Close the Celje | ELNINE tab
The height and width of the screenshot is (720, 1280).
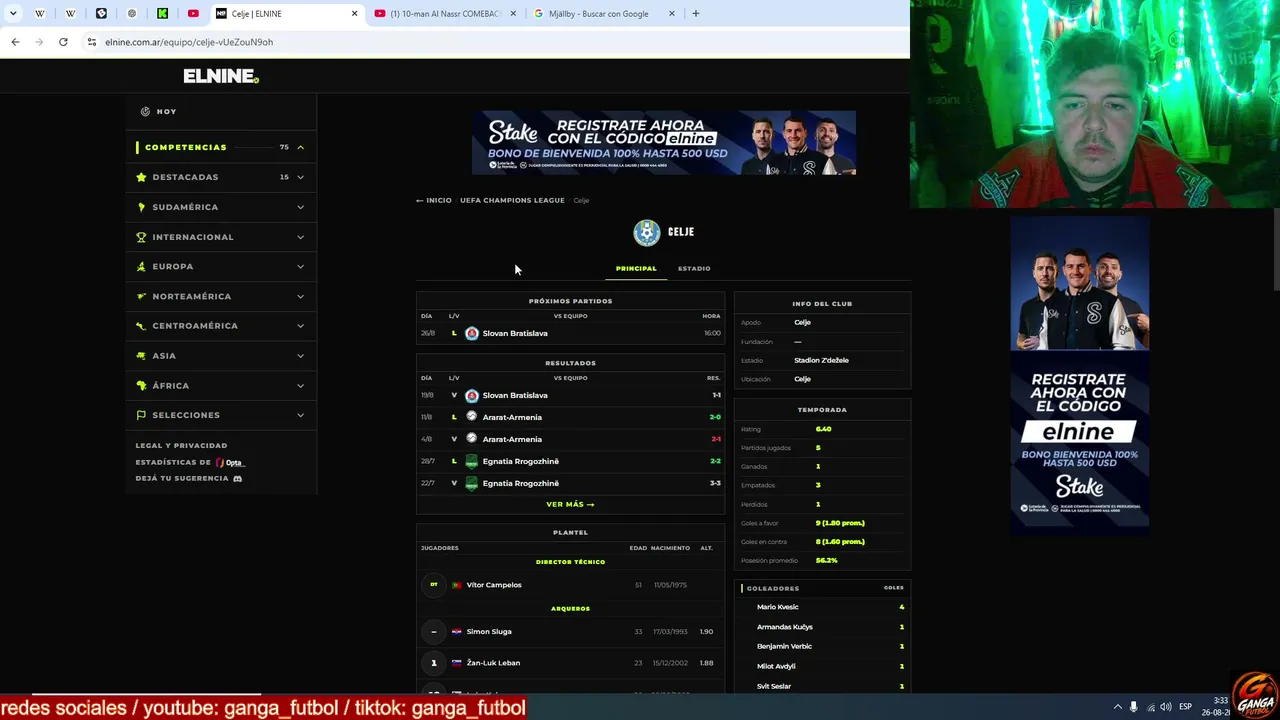[x=354, y=14]
